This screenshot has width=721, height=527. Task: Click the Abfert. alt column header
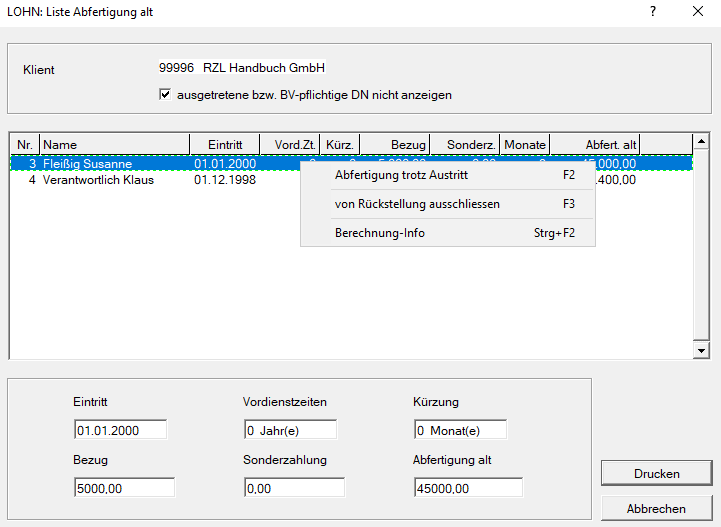coord(595,145)
